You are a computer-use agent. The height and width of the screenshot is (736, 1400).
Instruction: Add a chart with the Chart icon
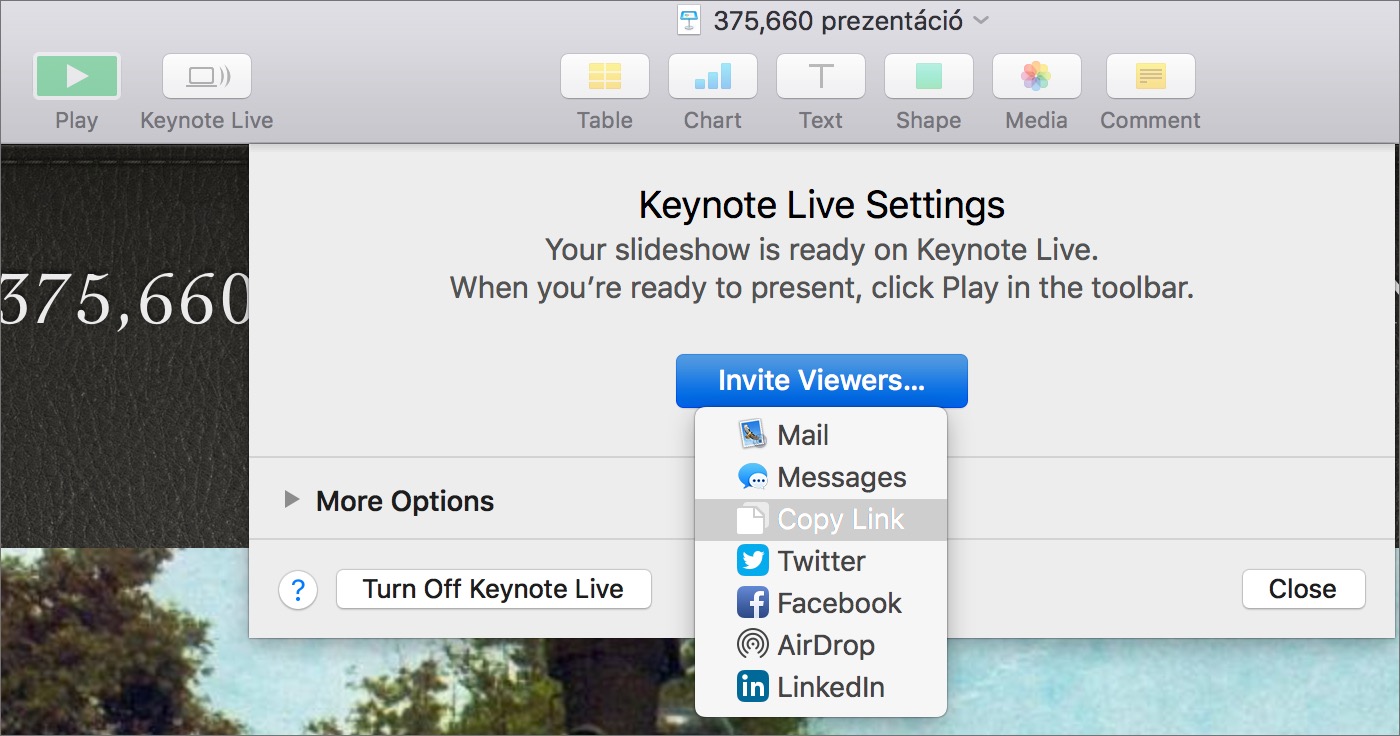pos(713,76)
